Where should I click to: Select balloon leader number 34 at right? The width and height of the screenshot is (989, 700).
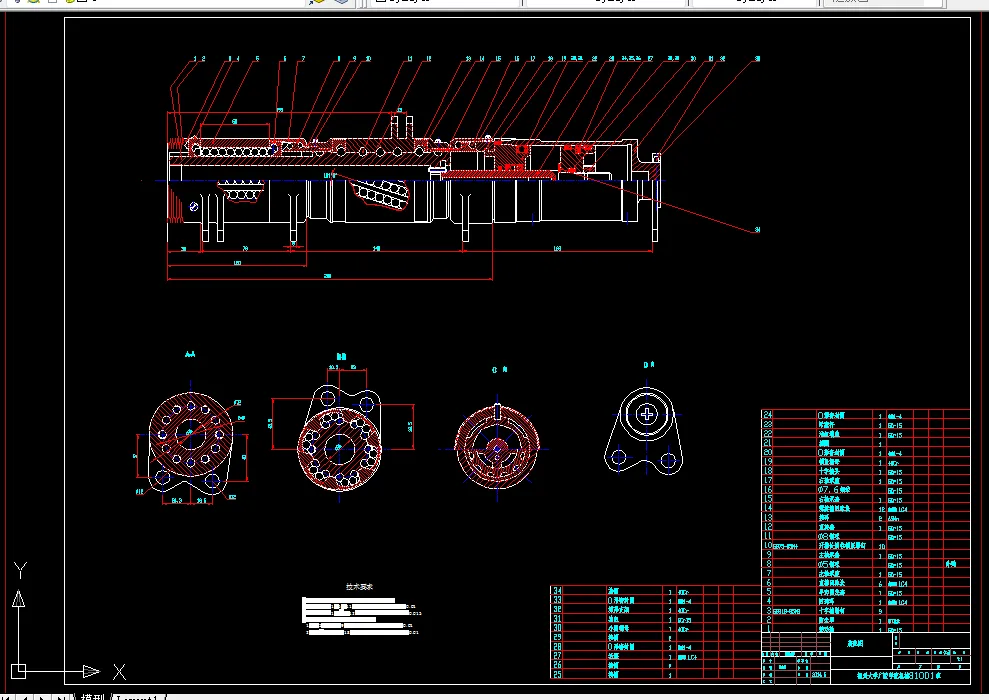point(757,230)
